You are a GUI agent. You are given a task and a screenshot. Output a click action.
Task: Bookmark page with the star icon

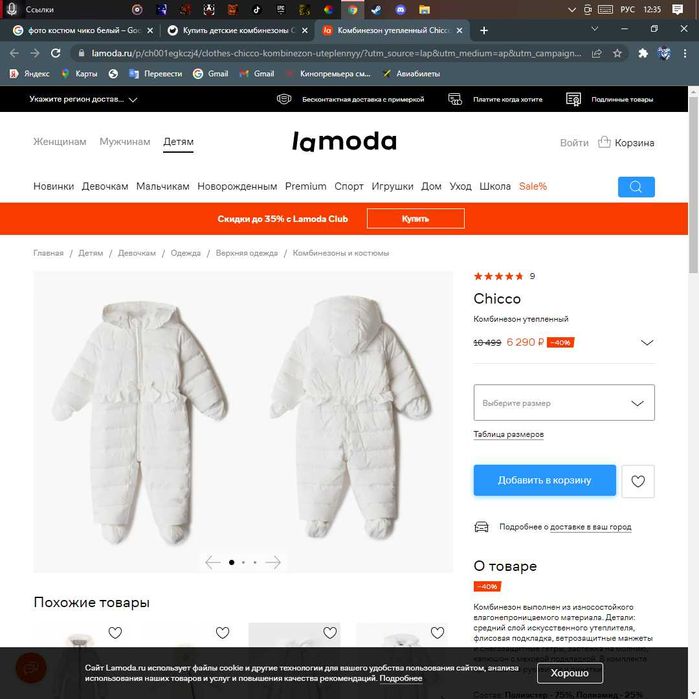pos(617,53)
